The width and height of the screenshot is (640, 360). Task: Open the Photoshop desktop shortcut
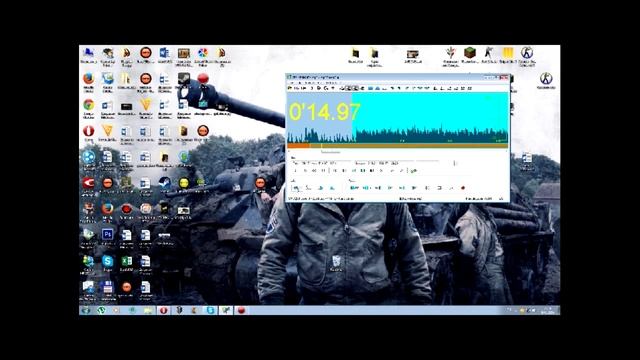[107, 235]
